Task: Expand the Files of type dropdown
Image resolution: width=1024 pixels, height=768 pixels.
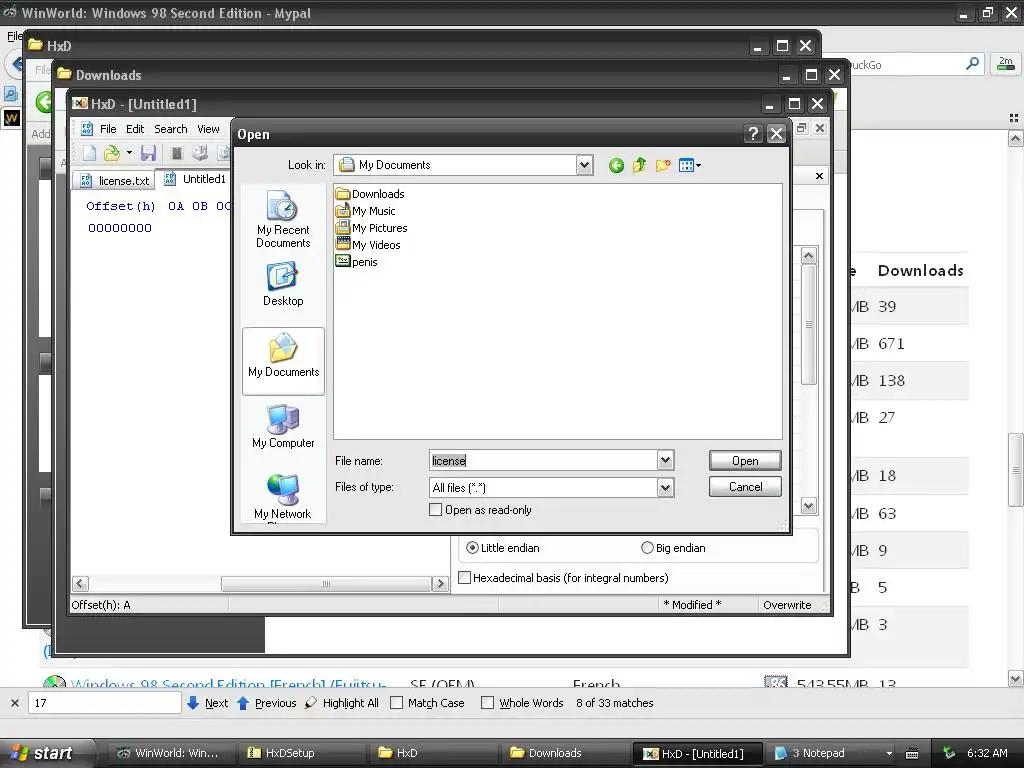Action: click(x=665, y=487)
